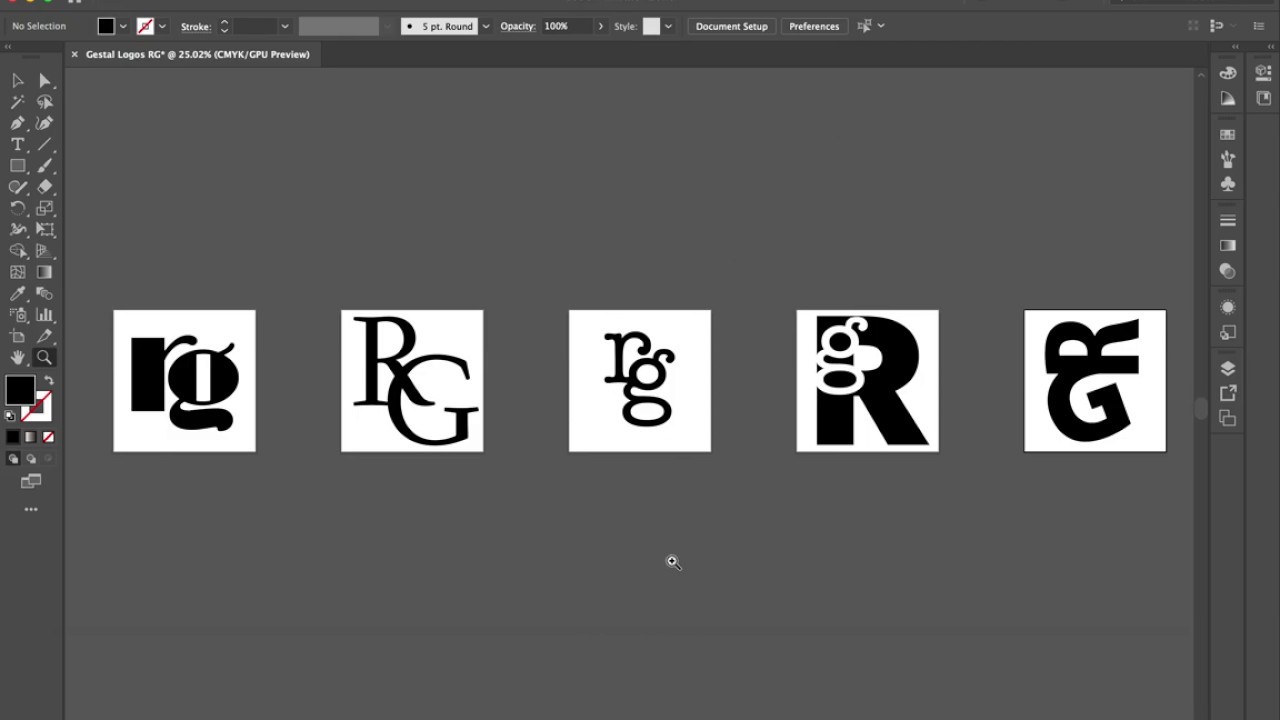Expand the Opacity slider arrow
This screenshot has height=720, width=1280.
click(601, 26)
